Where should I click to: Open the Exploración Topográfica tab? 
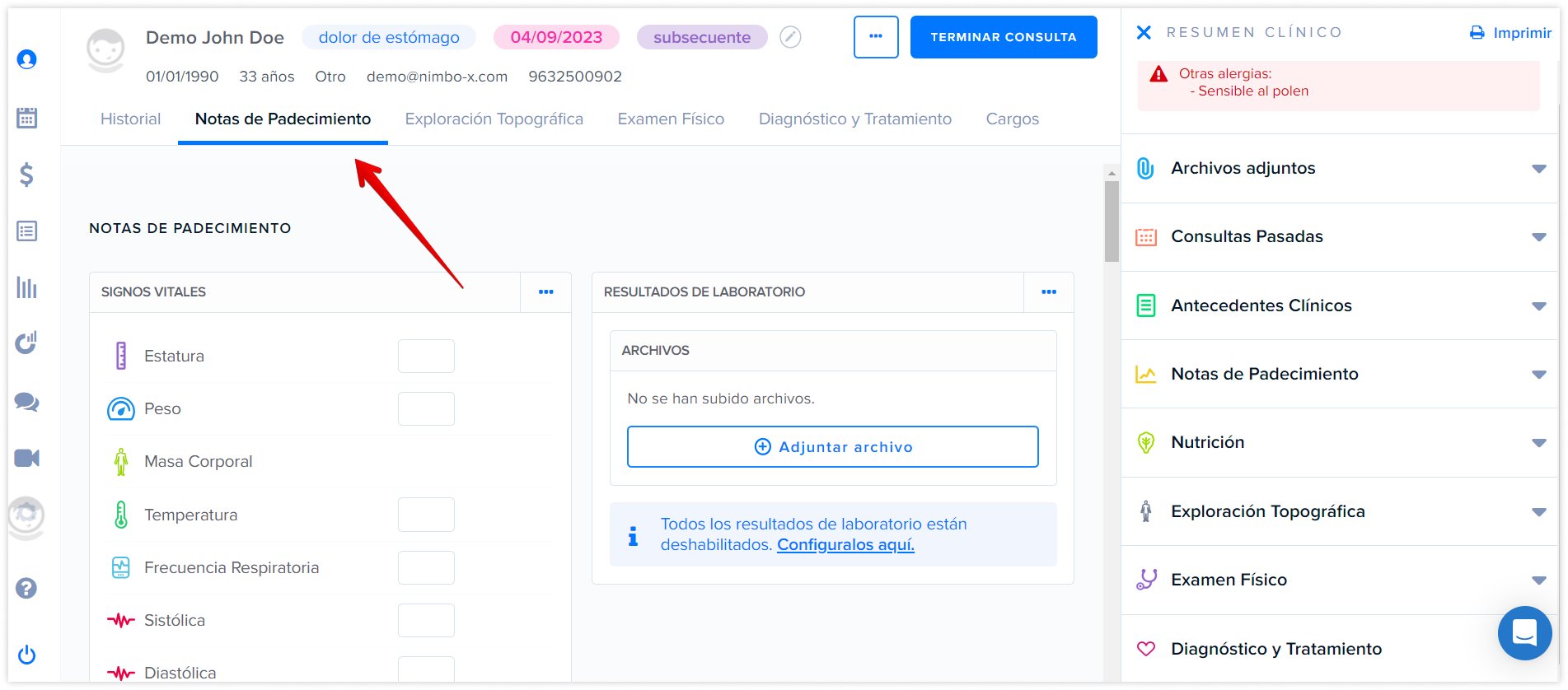pos(494,119)
